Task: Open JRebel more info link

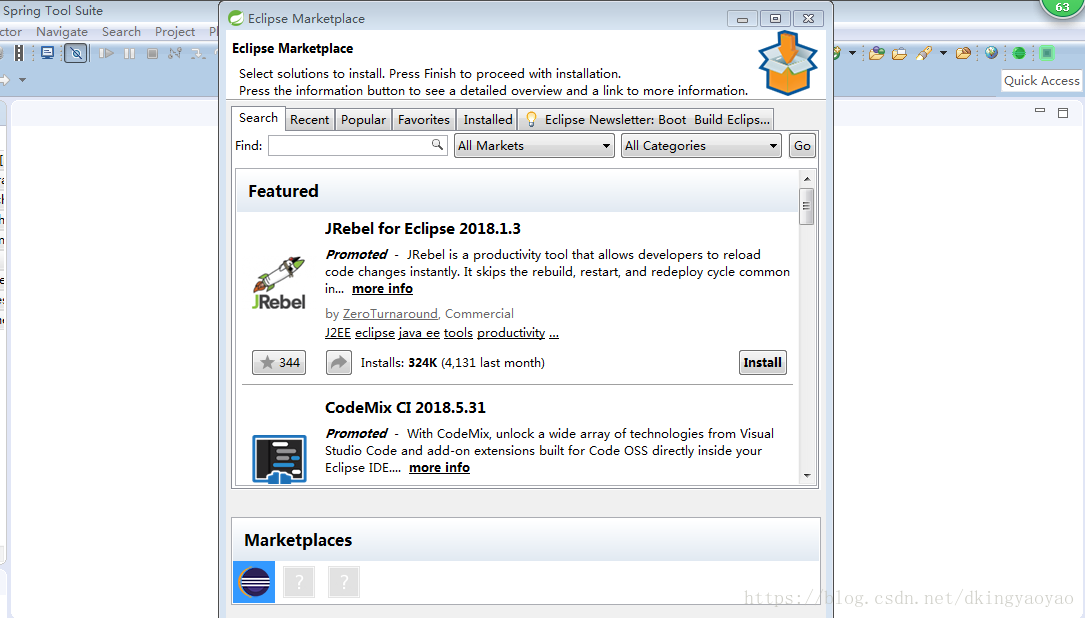Action: pyautogui.click(x=382, y=289)
